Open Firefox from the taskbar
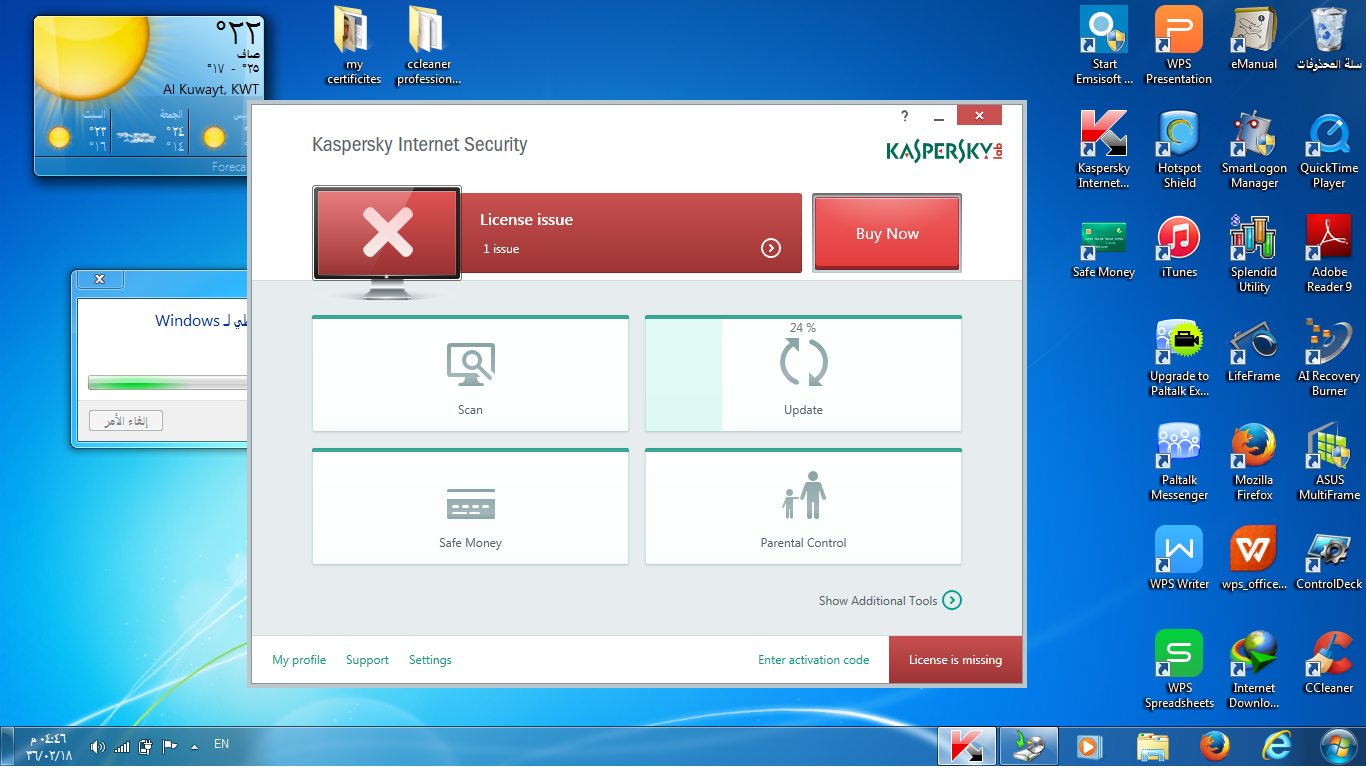 click(x=1214, y=747)
